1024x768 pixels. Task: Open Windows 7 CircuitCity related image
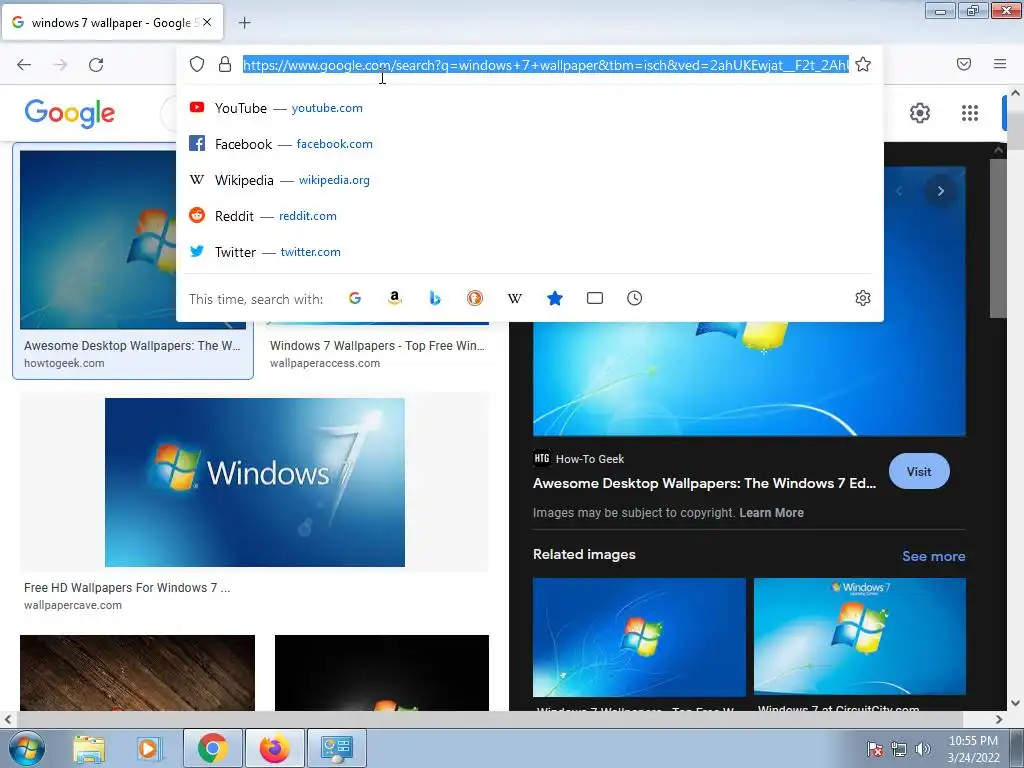tap(859, 637)
